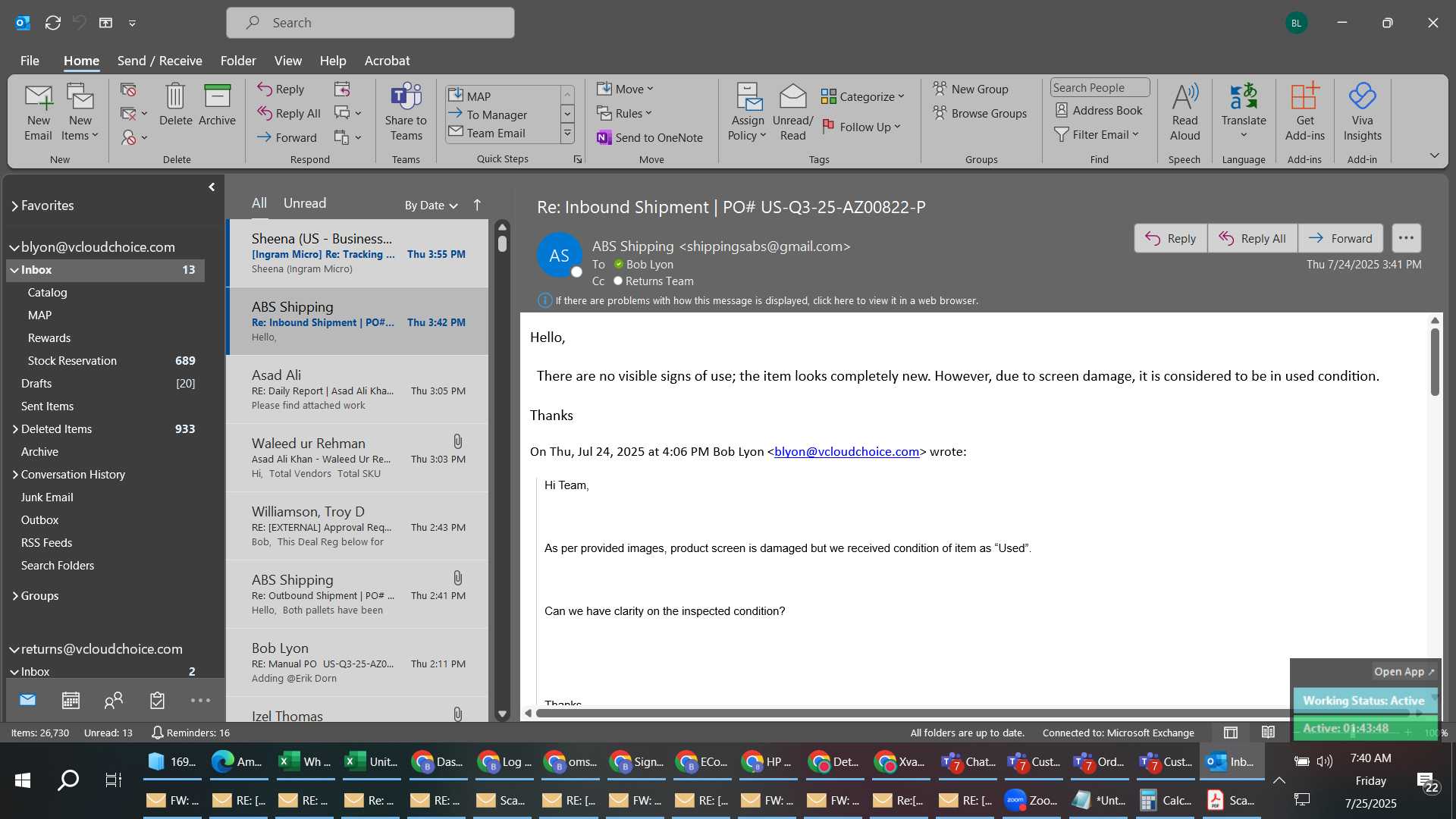
Task: Click the New Email icon
Action: 38,112
